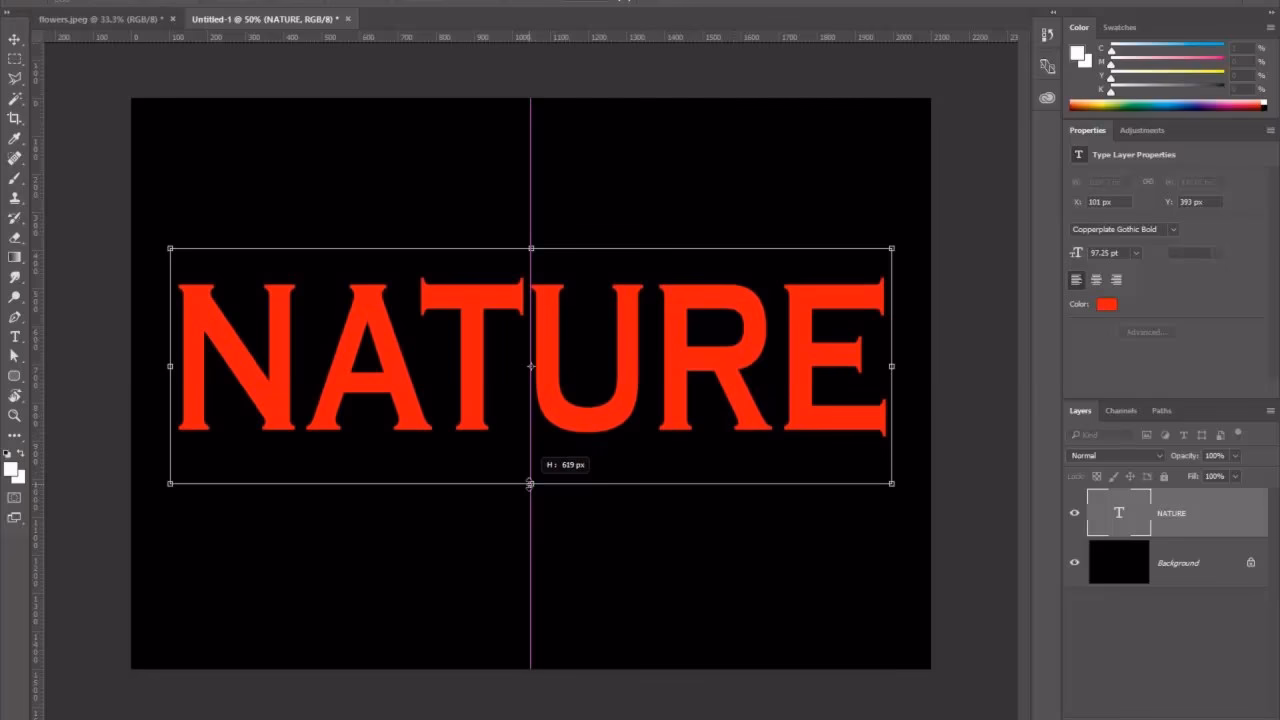The image size is (1280, 720).
Task: Hide the Background layer
Action: (x=1075, y=562)
